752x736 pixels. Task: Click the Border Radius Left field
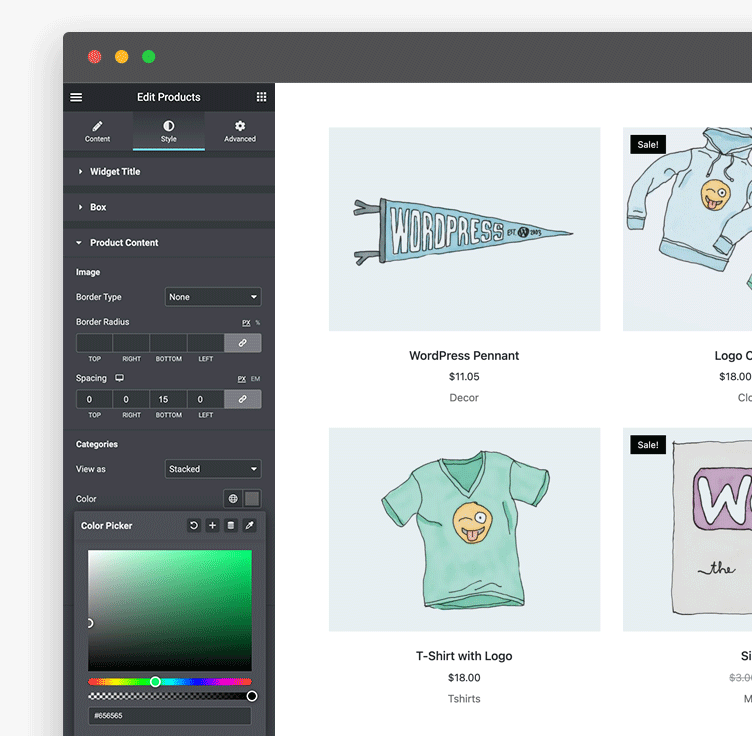[x=205, y=343]
